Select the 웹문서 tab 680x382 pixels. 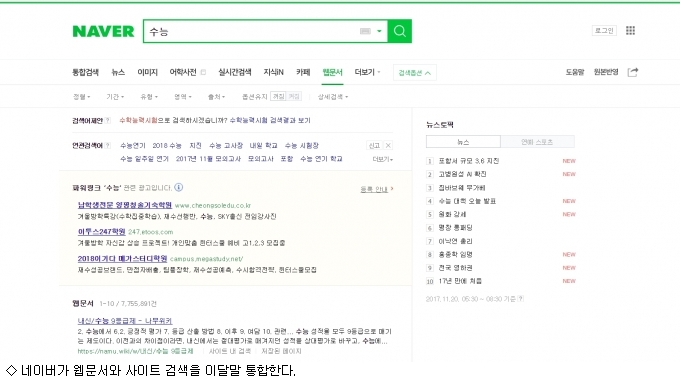pyautogui.click(x=332, y=72)
